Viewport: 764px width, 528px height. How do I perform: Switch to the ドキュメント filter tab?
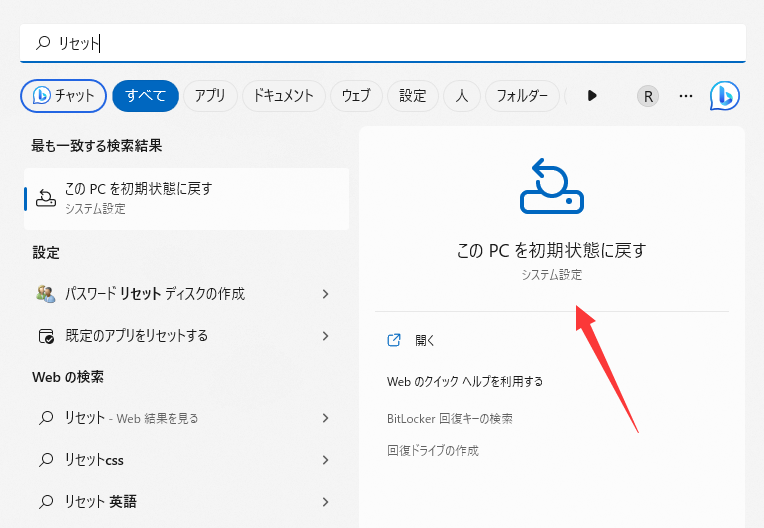click(x=284, y=95)
